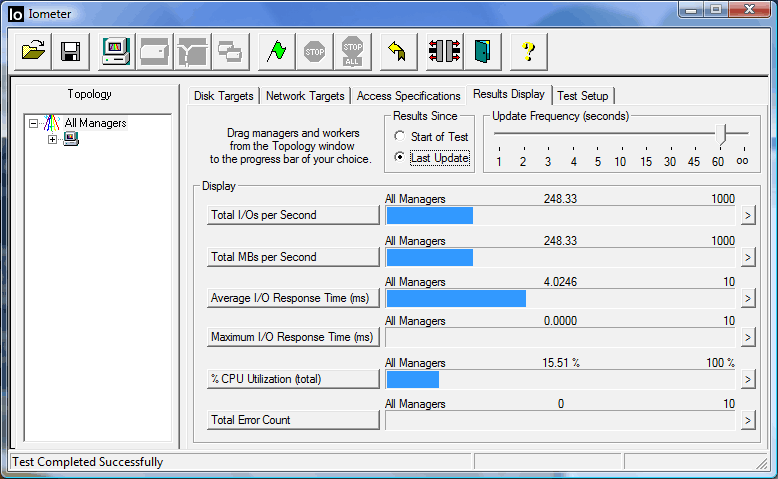The width and height of the screenshot is (778, 479).
Task: Open details arrow for Maximum I/O Response Time
Action: pos(748,338)
